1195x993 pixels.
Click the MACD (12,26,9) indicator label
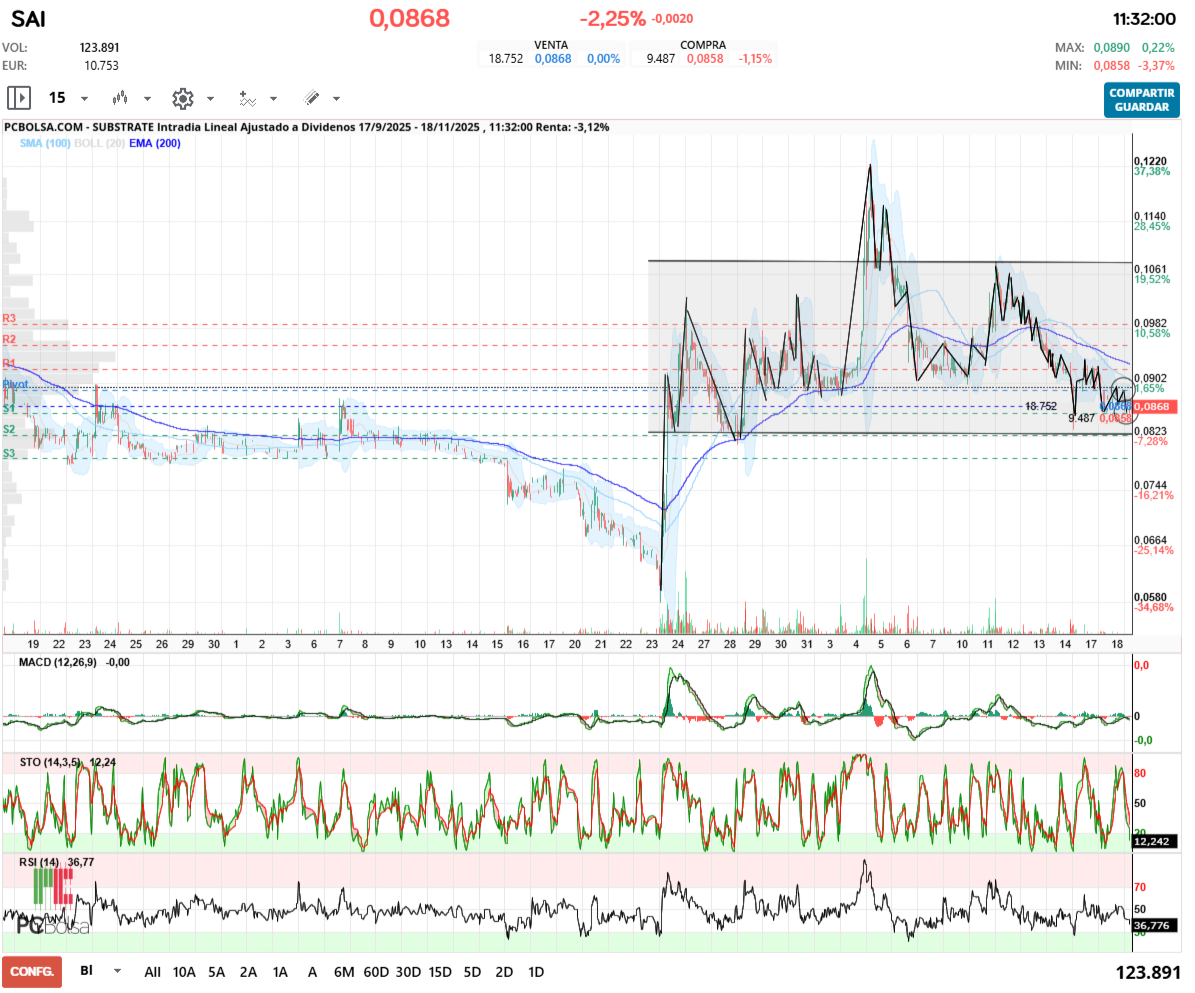pos(58,662)
